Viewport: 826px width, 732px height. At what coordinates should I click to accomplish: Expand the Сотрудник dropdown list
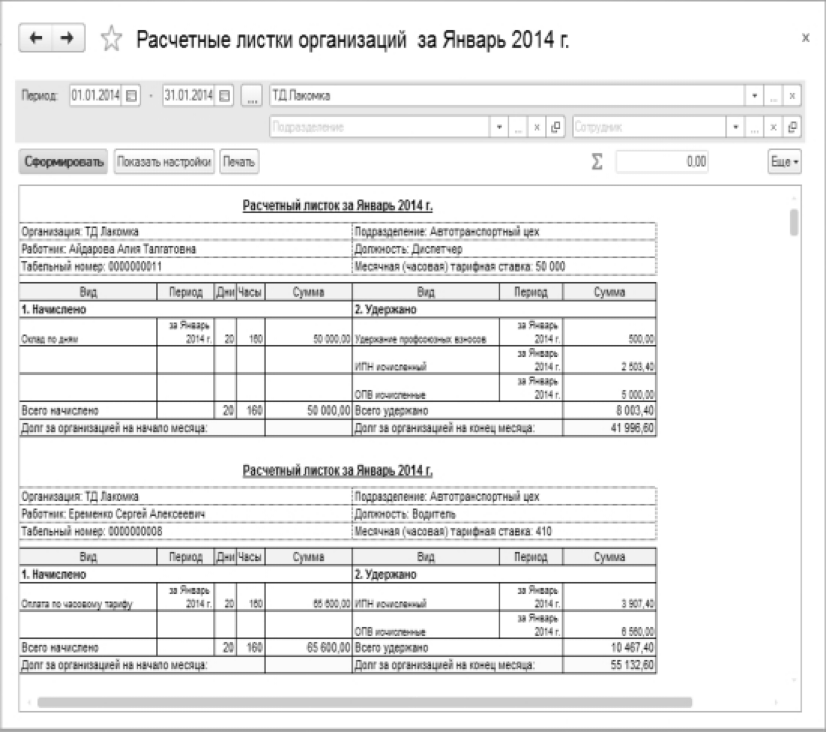click(735, 127)
